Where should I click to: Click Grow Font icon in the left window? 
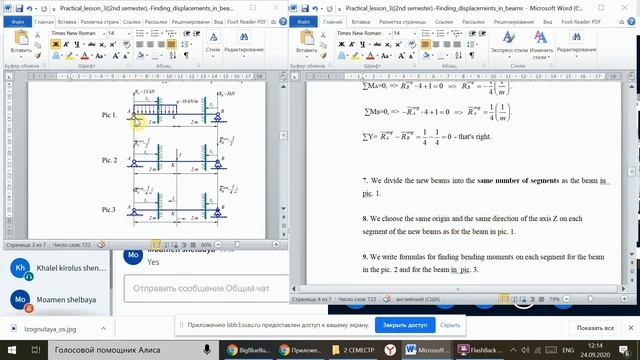116,56
